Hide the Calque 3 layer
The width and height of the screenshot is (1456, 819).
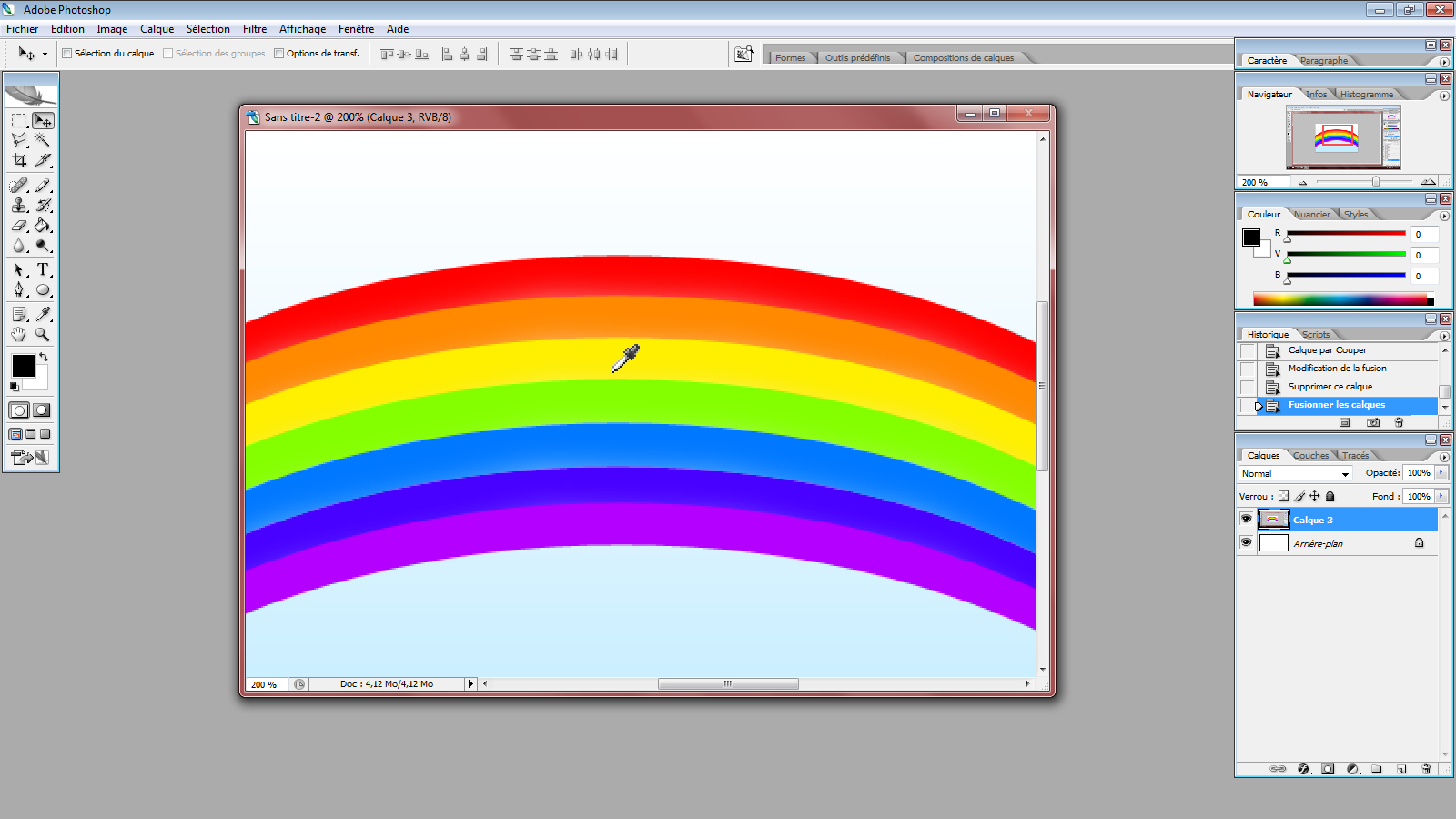(1247, 520)
